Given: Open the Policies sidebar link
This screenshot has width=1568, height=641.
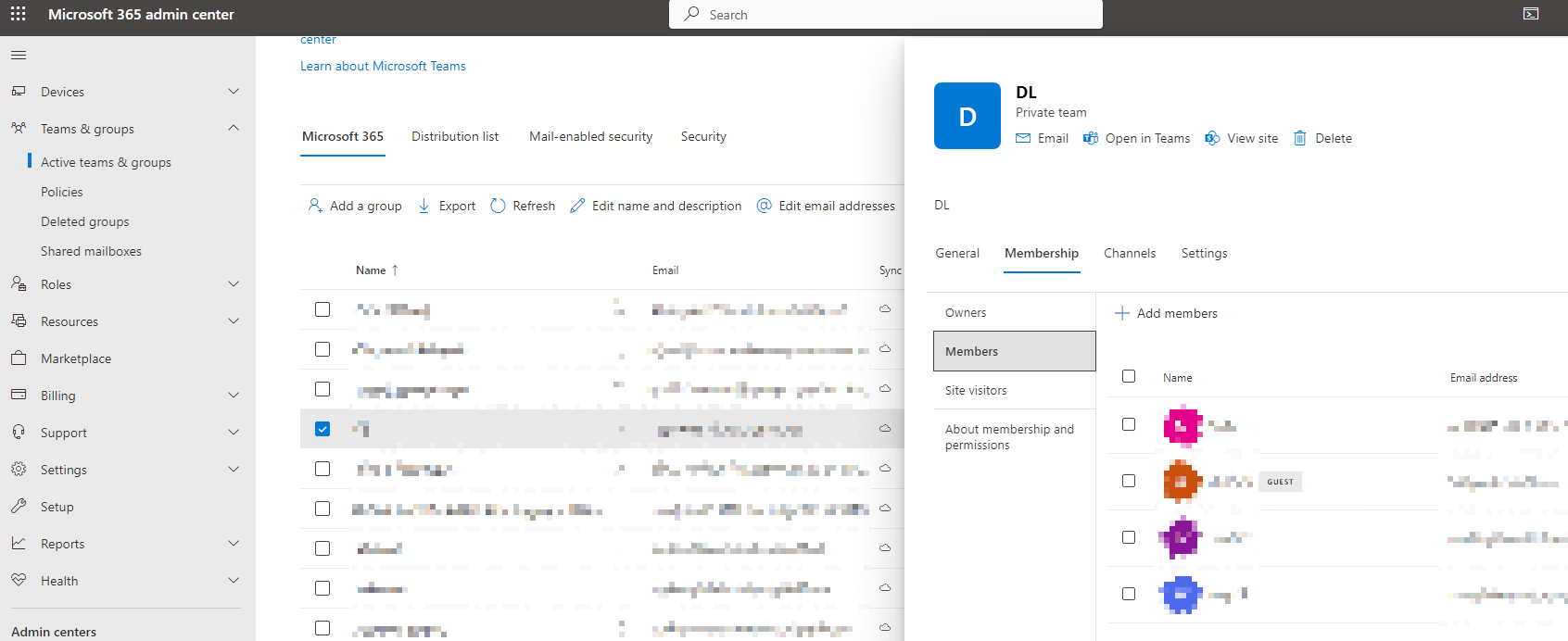Looking at the screenshot, I should 62,192.
